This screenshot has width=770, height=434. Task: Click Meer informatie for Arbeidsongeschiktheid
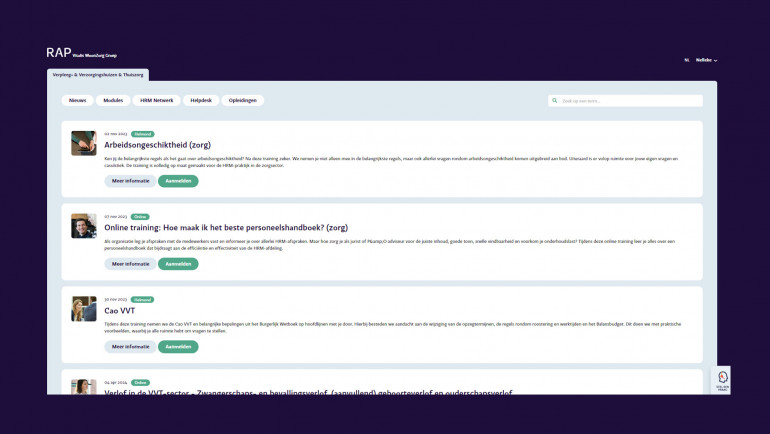point(130,181)
